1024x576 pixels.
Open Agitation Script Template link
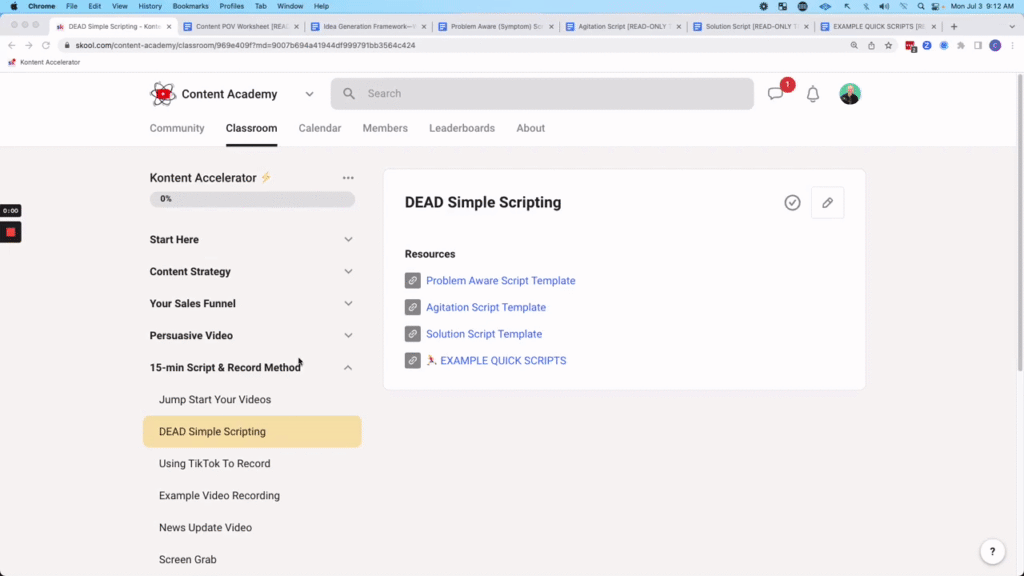point(486,307)
